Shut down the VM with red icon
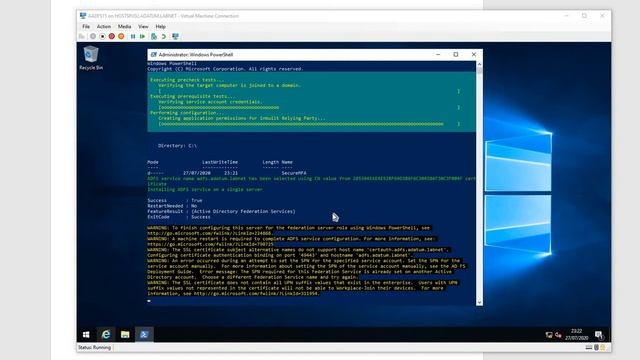This screenshot has width=640, height=360. 112,36
